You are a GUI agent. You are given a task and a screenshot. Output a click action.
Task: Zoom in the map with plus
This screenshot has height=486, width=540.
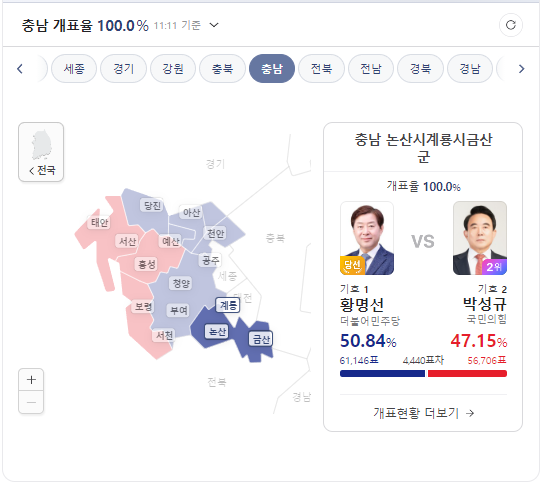pos(31,380)
